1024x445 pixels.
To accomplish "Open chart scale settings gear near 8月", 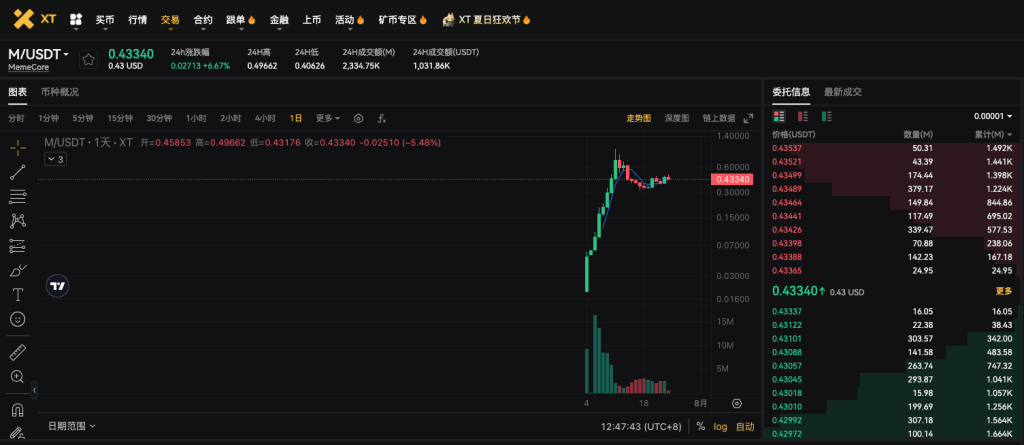I will [737, 403].
